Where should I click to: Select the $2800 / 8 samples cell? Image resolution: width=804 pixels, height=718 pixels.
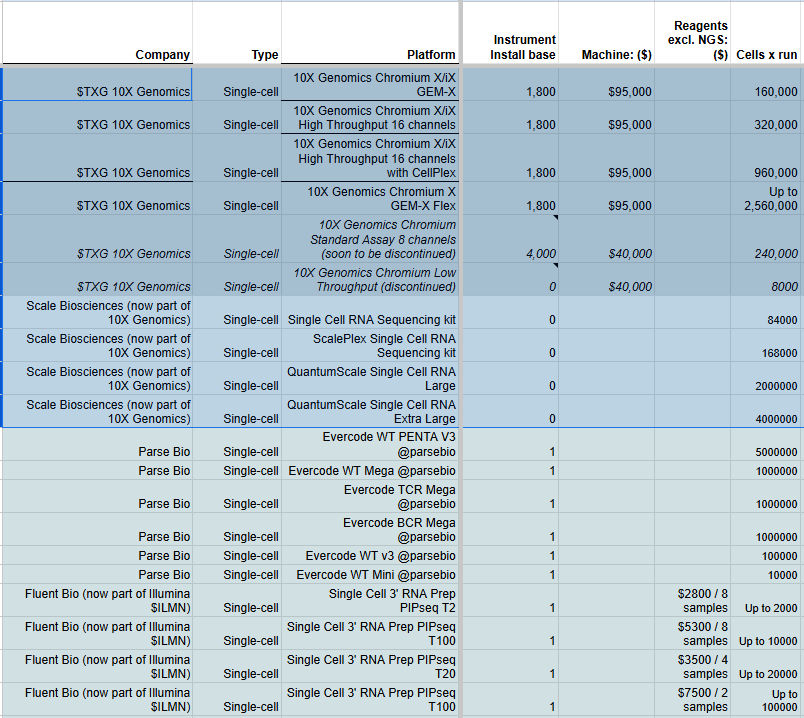click(x=692, y=601)
